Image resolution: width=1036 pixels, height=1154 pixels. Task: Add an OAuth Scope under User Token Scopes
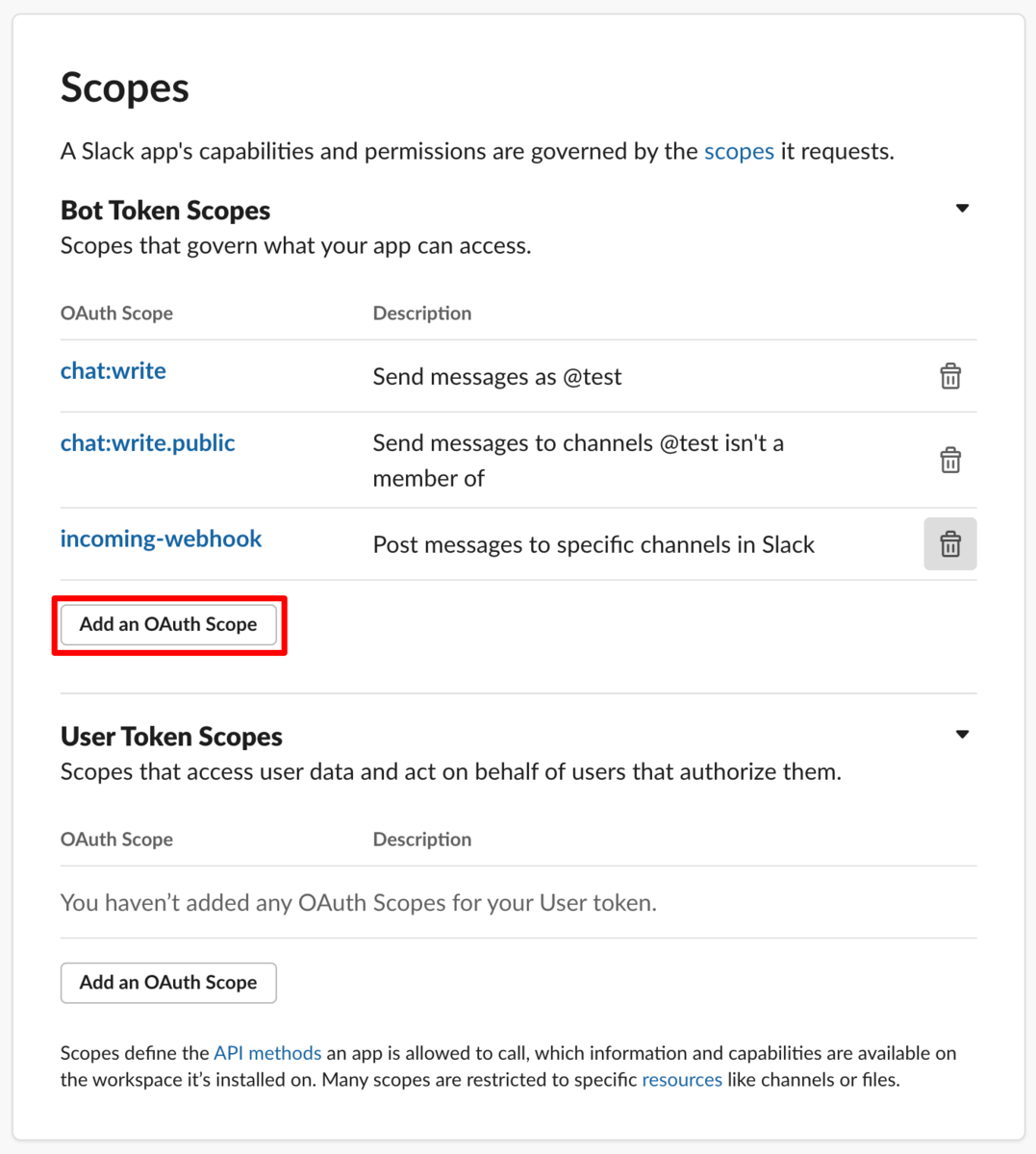[168, 983]
